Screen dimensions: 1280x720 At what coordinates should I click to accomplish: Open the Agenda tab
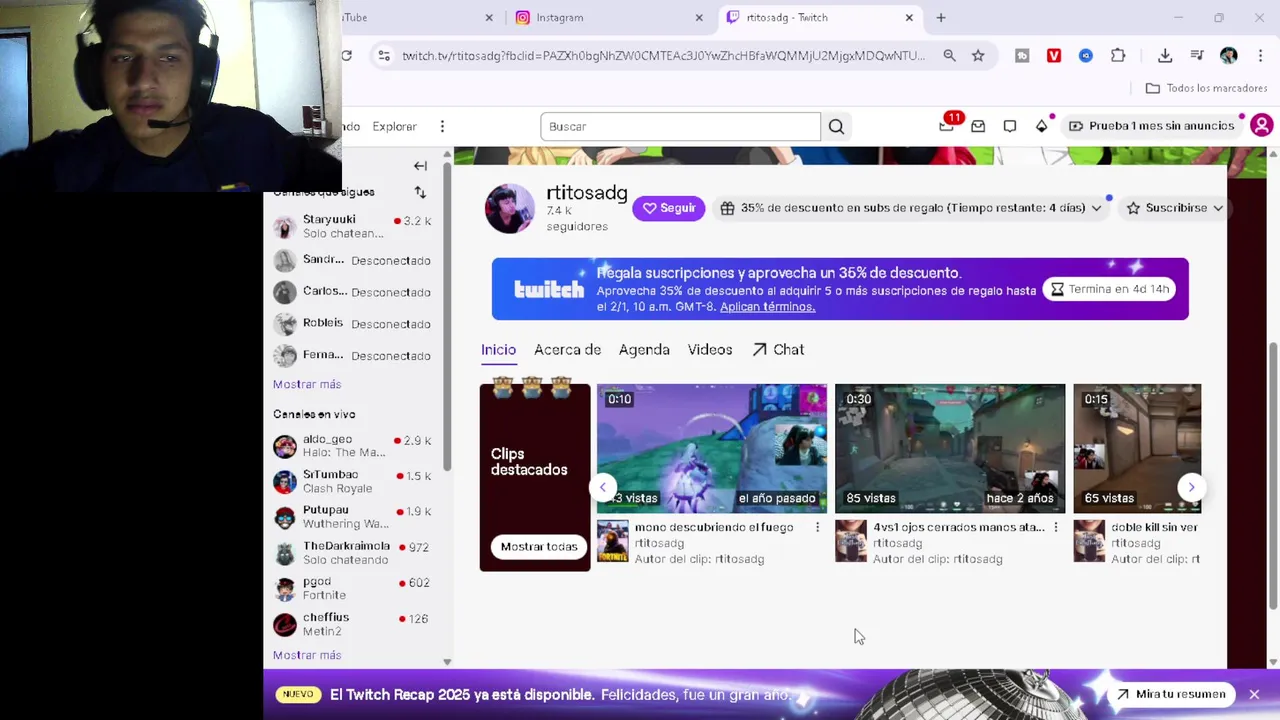[x=644, y=349]
